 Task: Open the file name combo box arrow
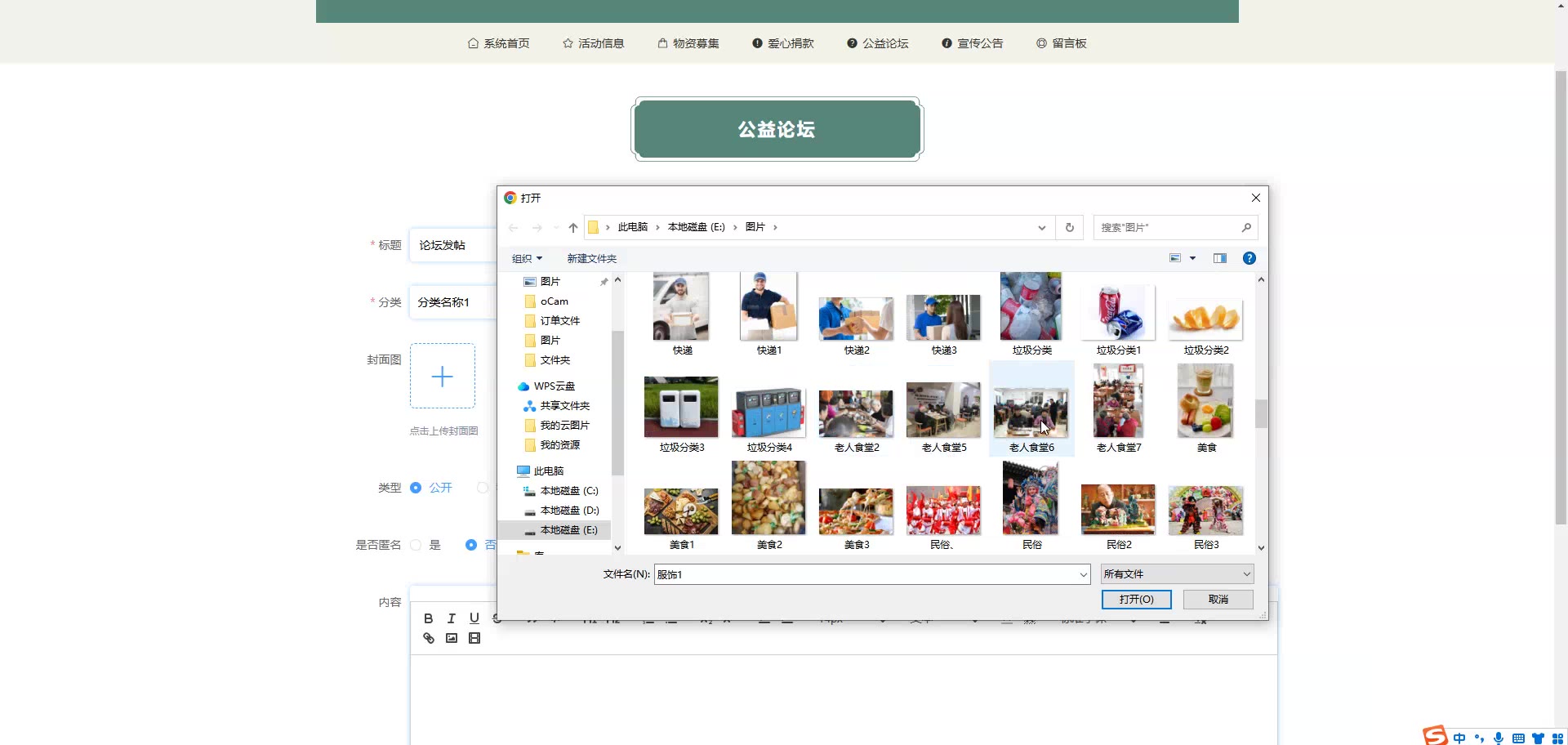coord(1083,574)
